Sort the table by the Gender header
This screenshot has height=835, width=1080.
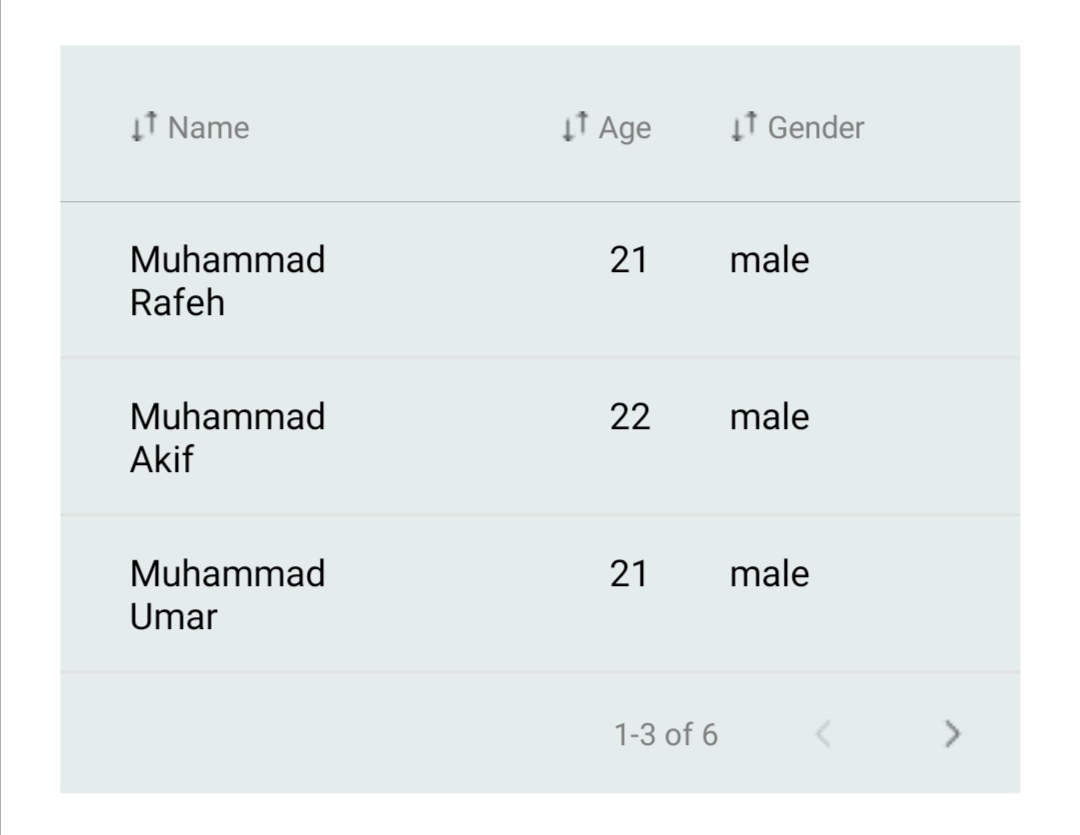point(815,128)
